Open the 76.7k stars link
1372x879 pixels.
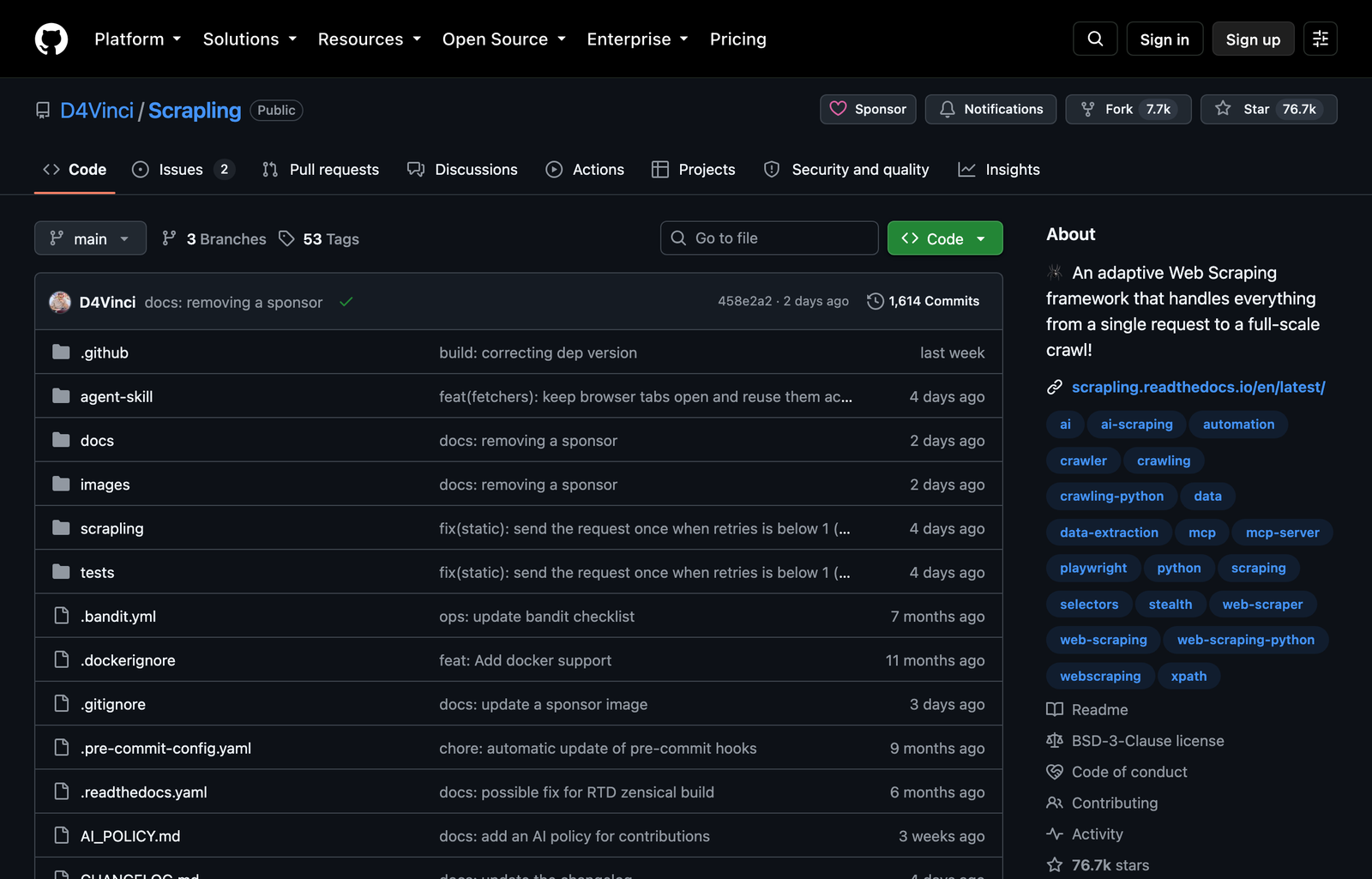point(1098,864)
